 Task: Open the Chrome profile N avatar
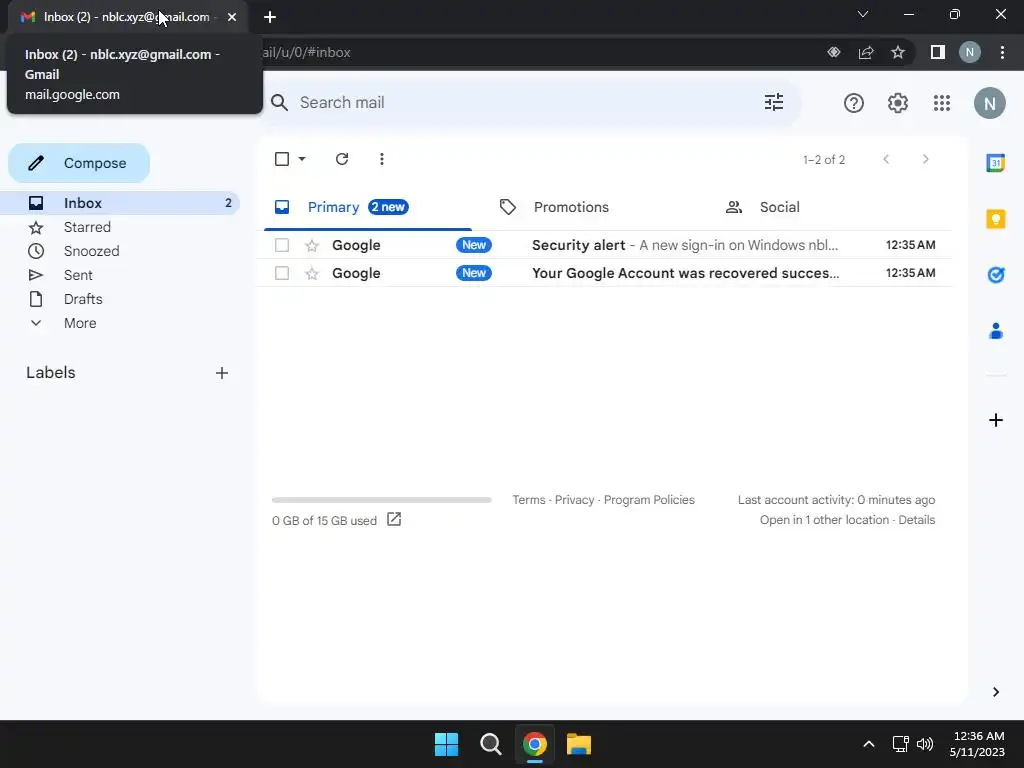click(970, 52)
